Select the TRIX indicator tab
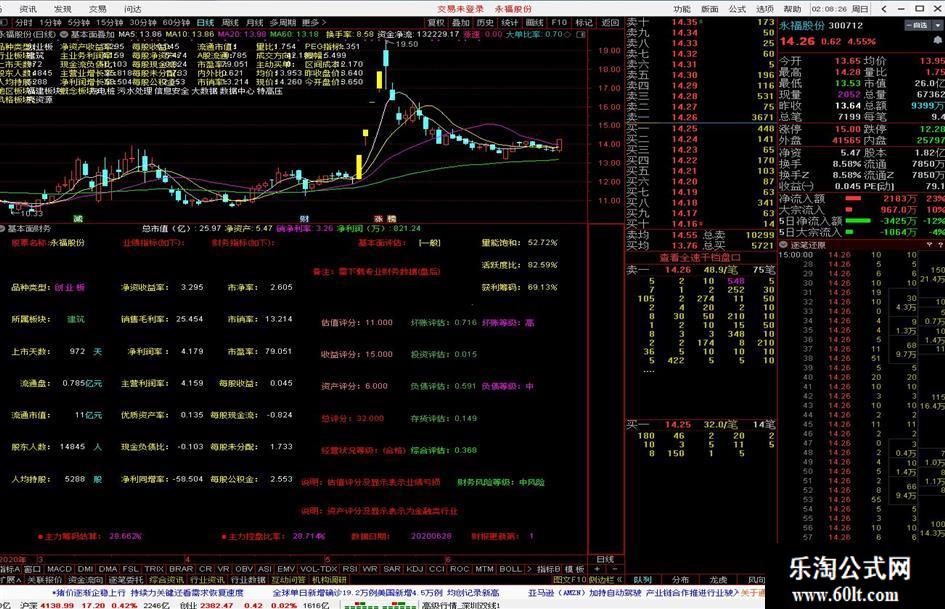Viewport: 945px width, 609px height. click(154, 569)
